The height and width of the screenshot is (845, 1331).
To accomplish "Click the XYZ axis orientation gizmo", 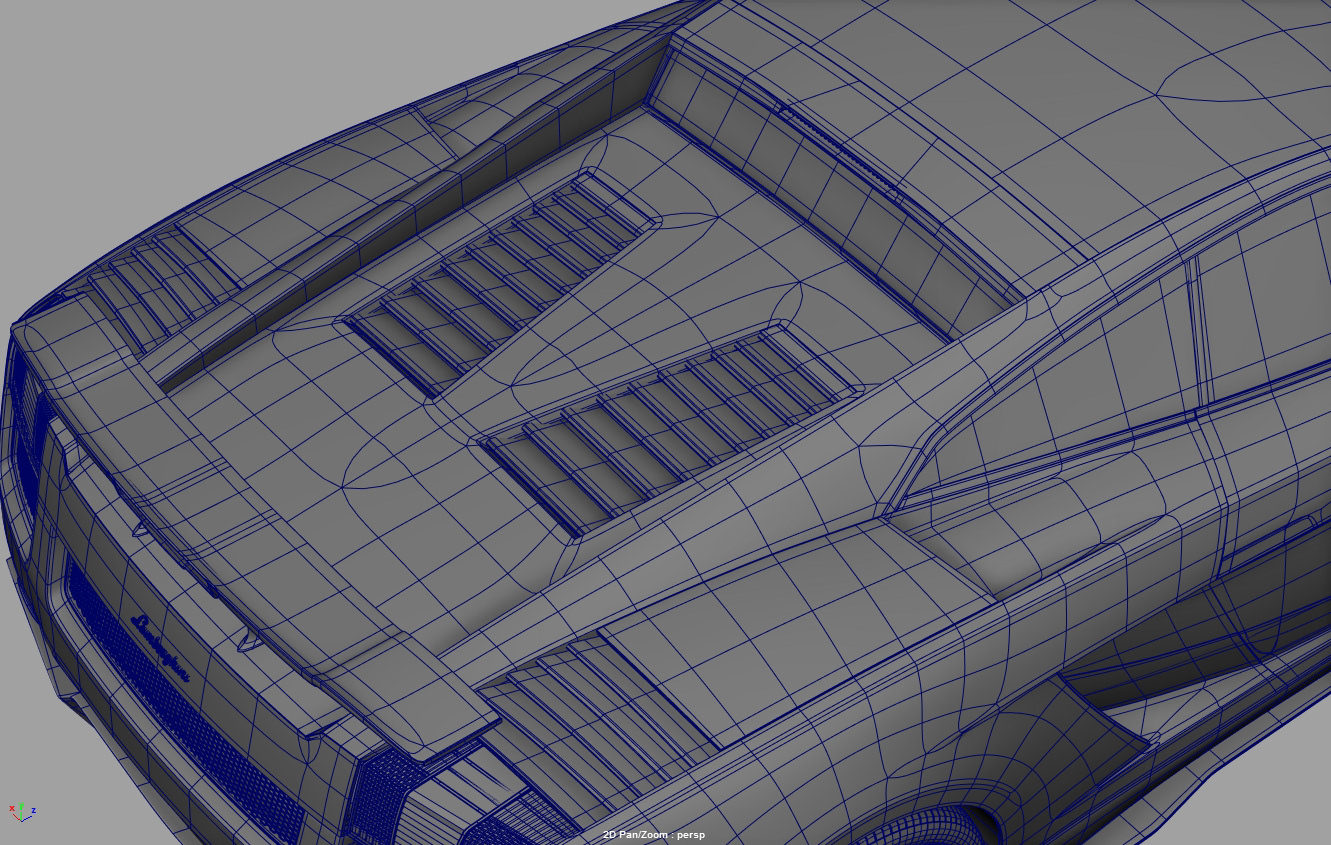I will [22, 811].
